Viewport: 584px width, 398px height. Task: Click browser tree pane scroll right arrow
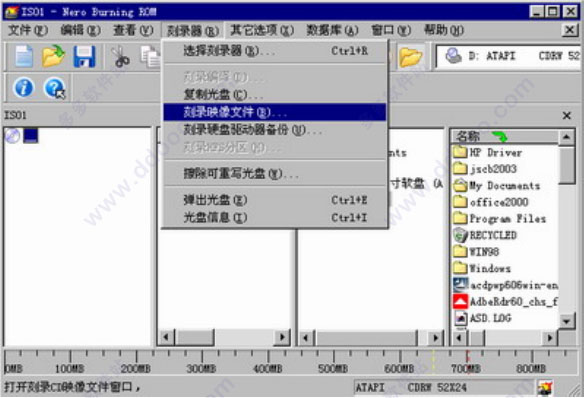pos(435,338)
